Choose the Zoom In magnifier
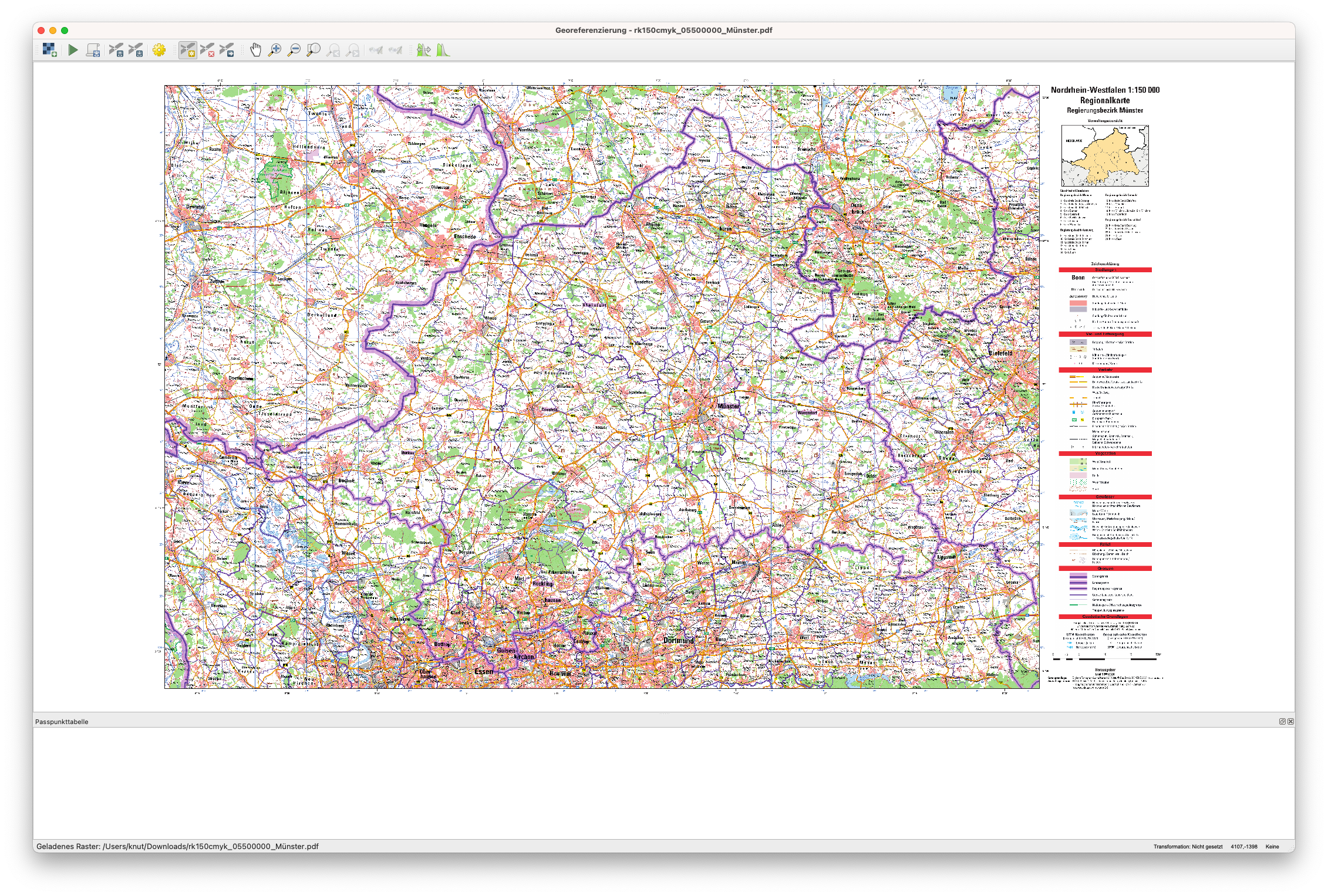The height and width of the screenshot is (896, 1328). pyautogui.click(x=275, y=50)
